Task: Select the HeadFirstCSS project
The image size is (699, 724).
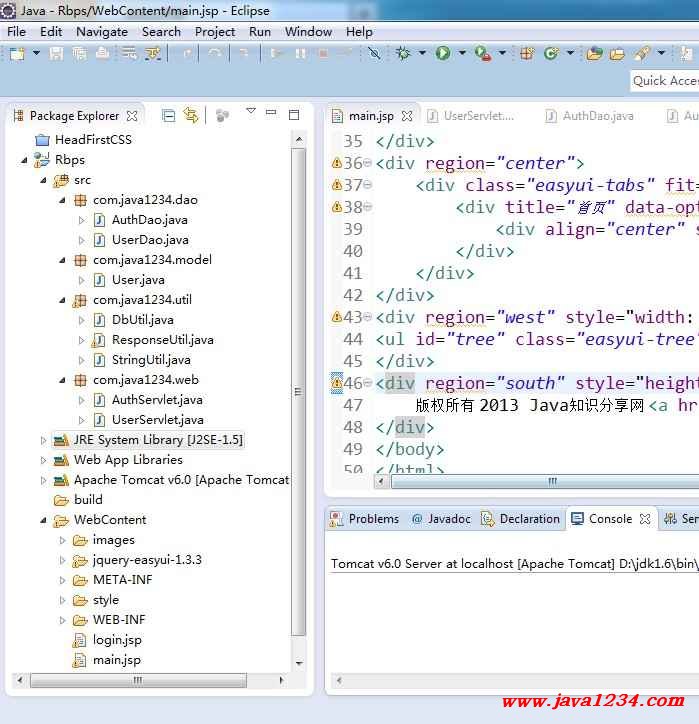Action: 93,140
